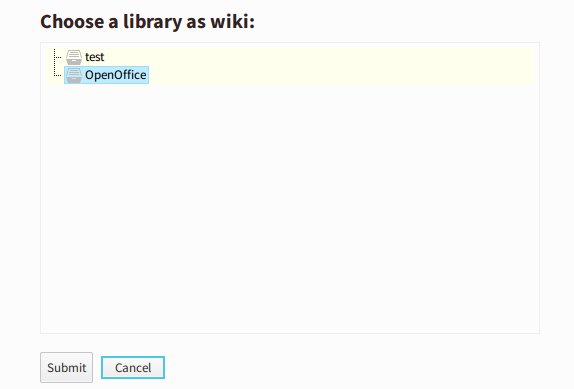Click the yellow row background right of test
This screenshot has height=389, width=574.
point(318,57)
